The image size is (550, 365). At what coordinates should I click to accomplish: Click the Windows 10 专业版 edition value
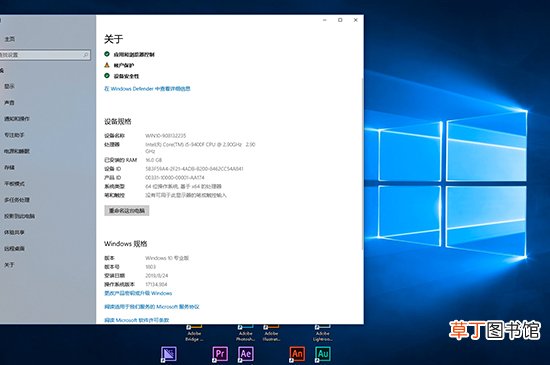point(167,258)
